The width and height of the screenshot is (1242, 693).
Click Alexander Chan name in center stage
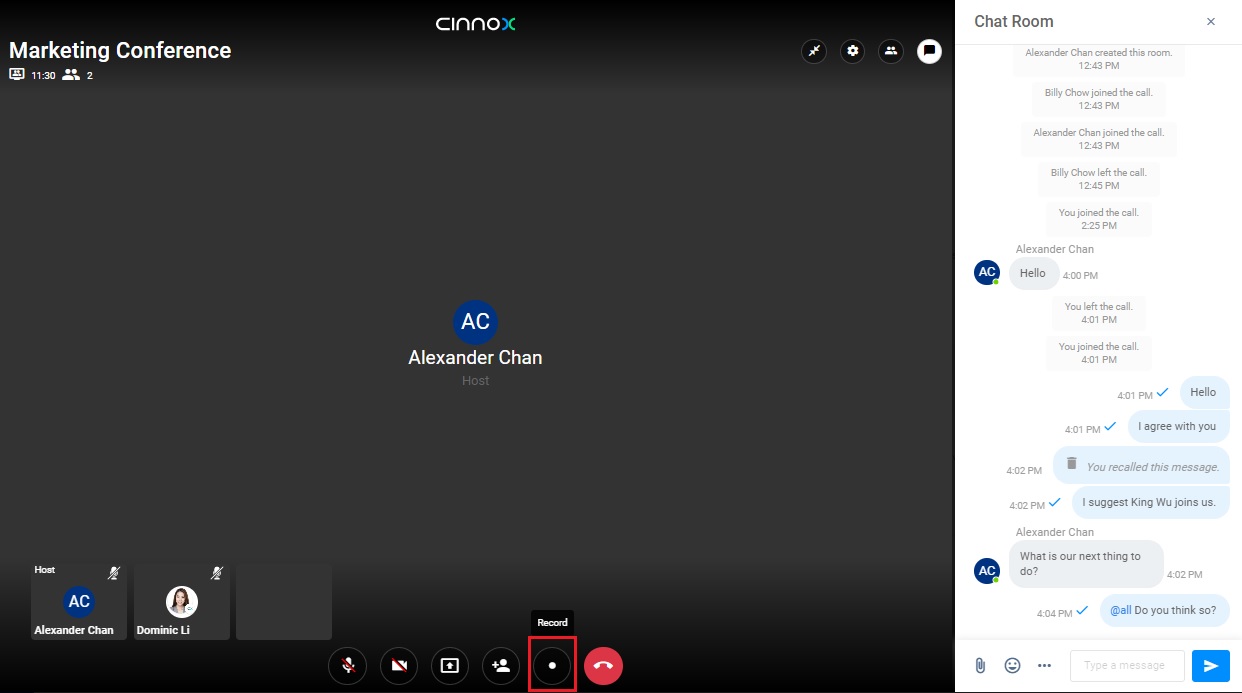click(x=476, y=357)
